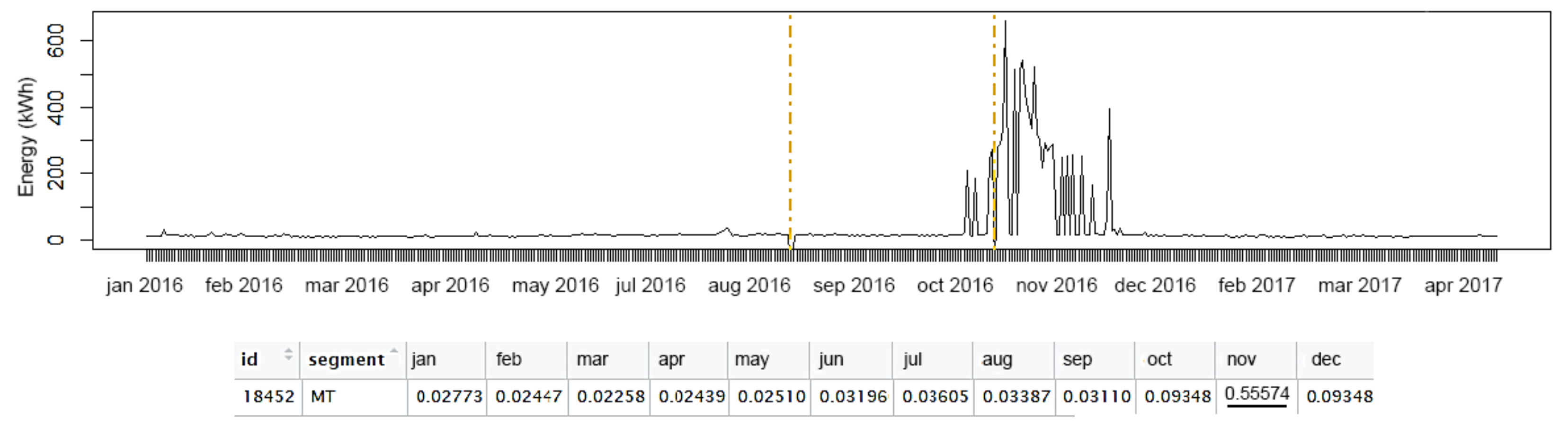Screen dimensions: 1568x429
Task: Click the sort arrows on id column
Action: (288, 354)
